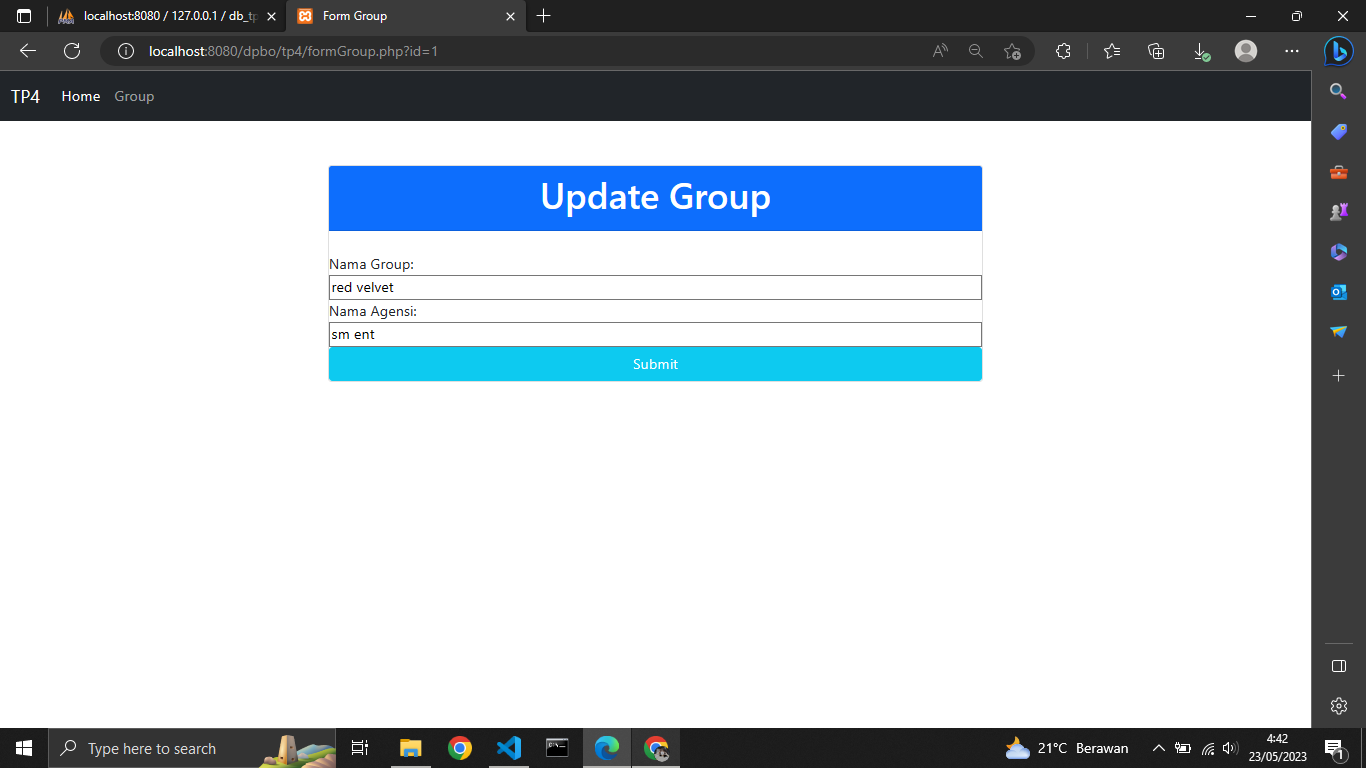Open Bing Chat in the Edge sidebar
Image resolution: width=1366 pixels, height=768 pixels.
tap(1338, 51)
